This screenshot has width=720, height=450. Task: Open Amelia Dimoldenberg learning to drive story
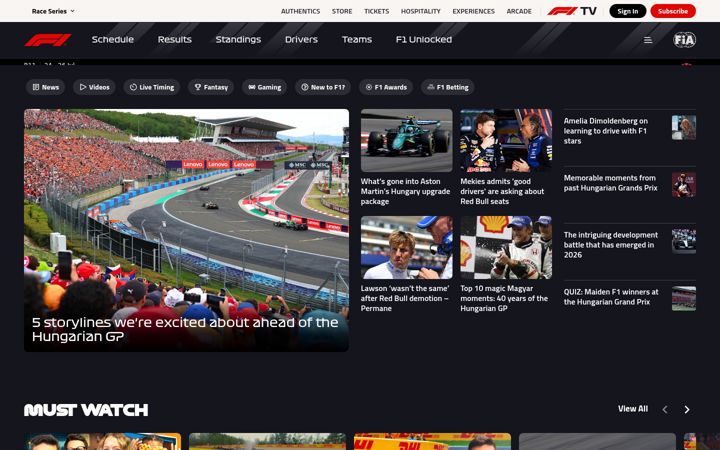click(x=606, y=131)
